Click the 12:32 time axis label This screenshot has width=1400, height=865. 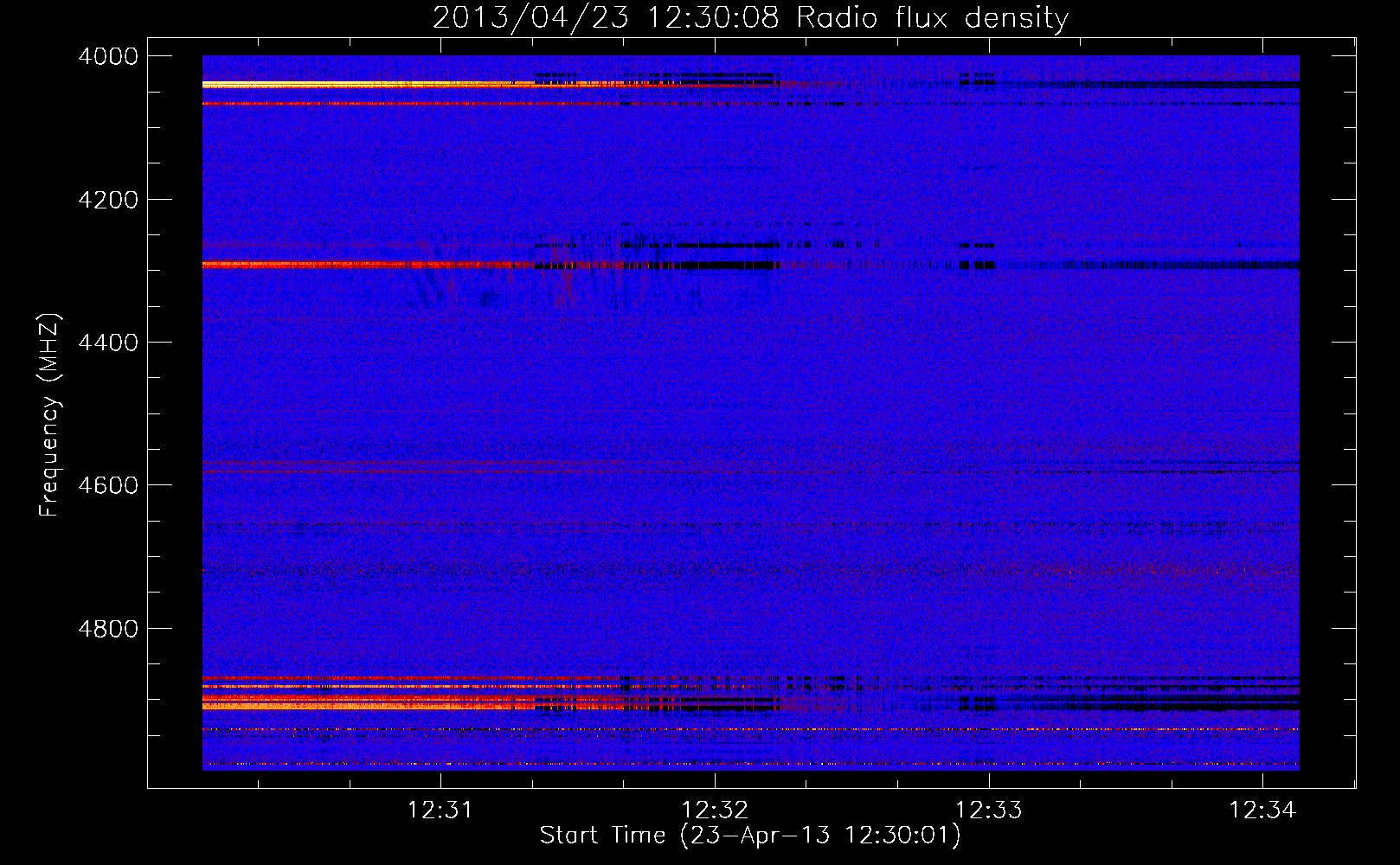click(x=715, y=811)
